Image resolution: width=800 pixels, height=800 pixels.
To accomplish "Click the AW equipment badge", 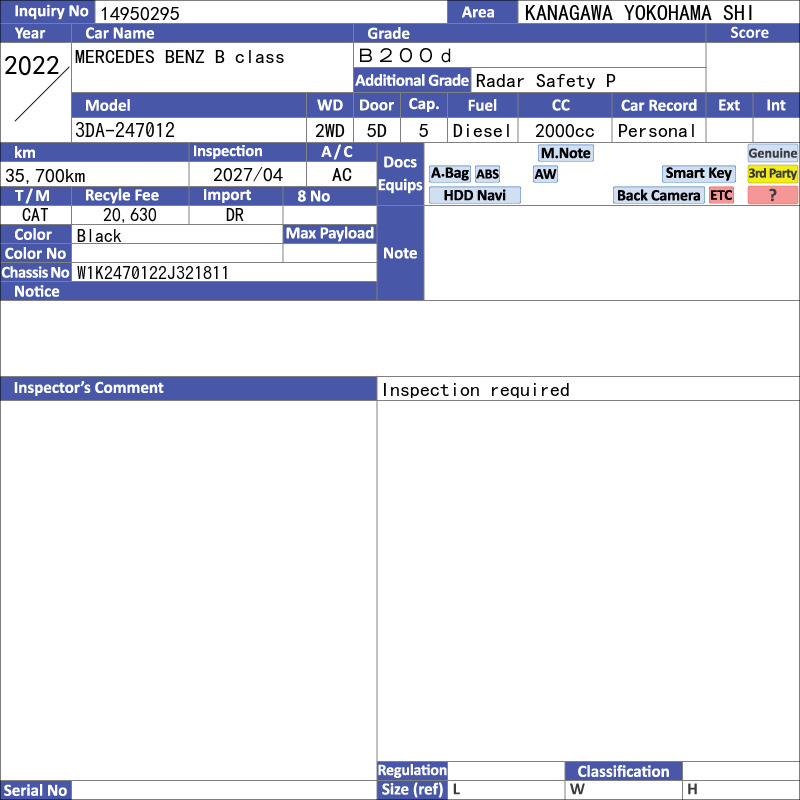I will (x=545, y=174).
